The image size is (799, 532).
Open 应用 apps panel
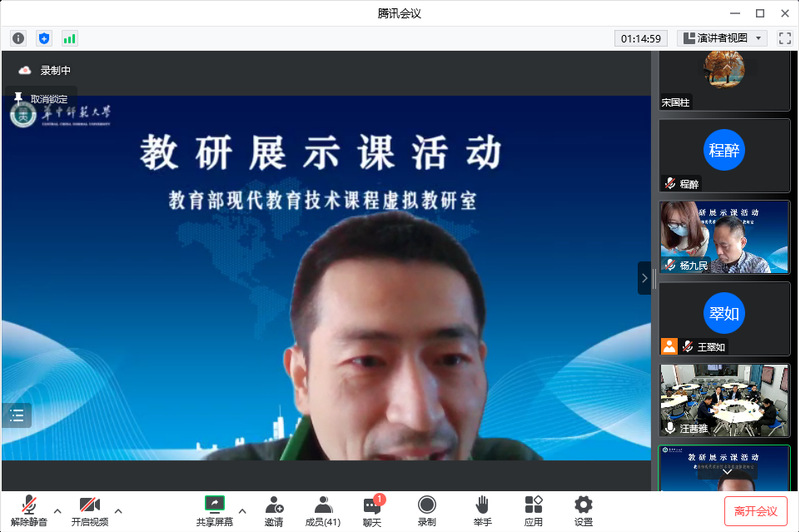pyautogui.click(x=533, y=510)
